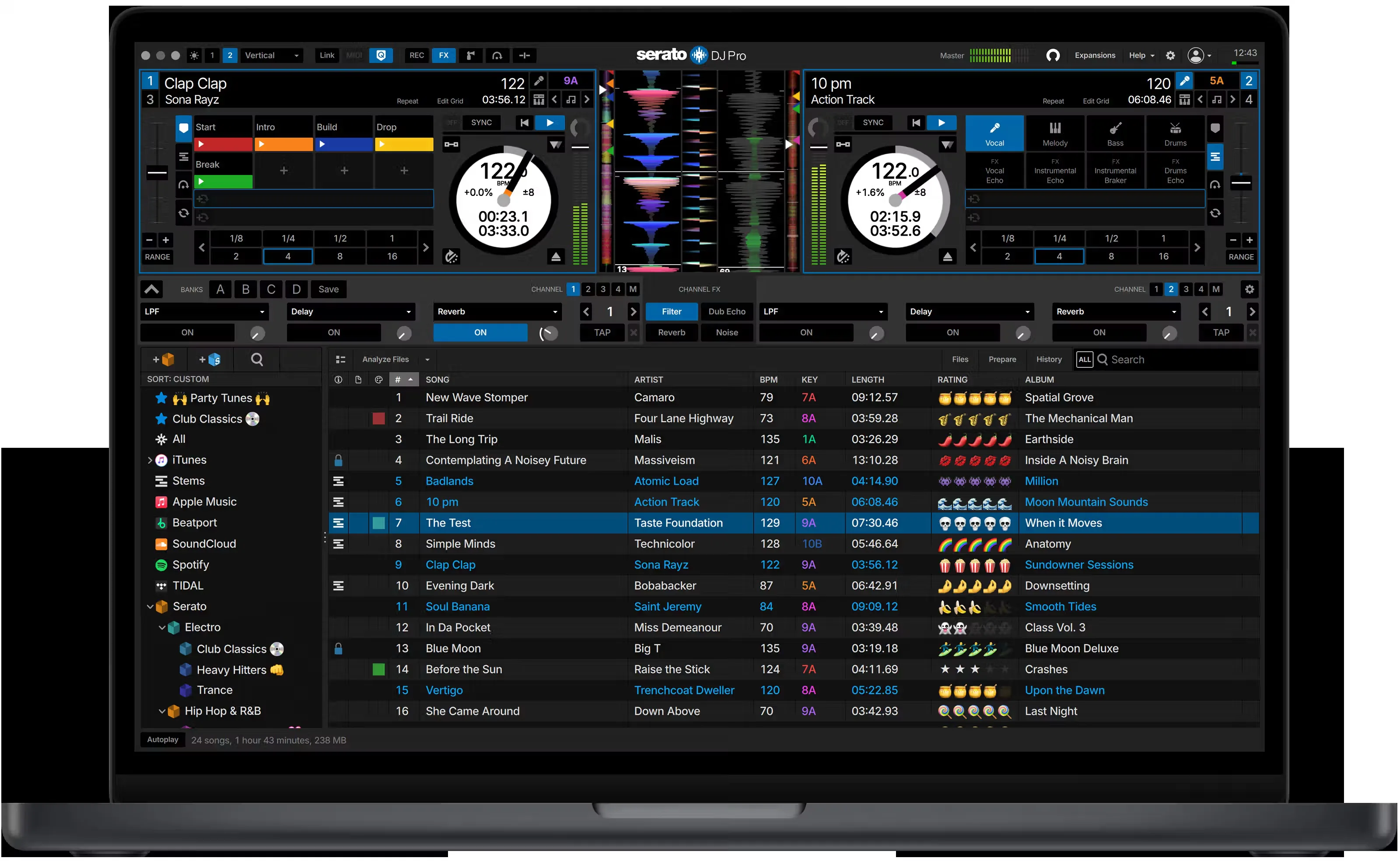Collapse the Hip Hop & R&B crate
The image size is (1400, 865).
(162, 711)
